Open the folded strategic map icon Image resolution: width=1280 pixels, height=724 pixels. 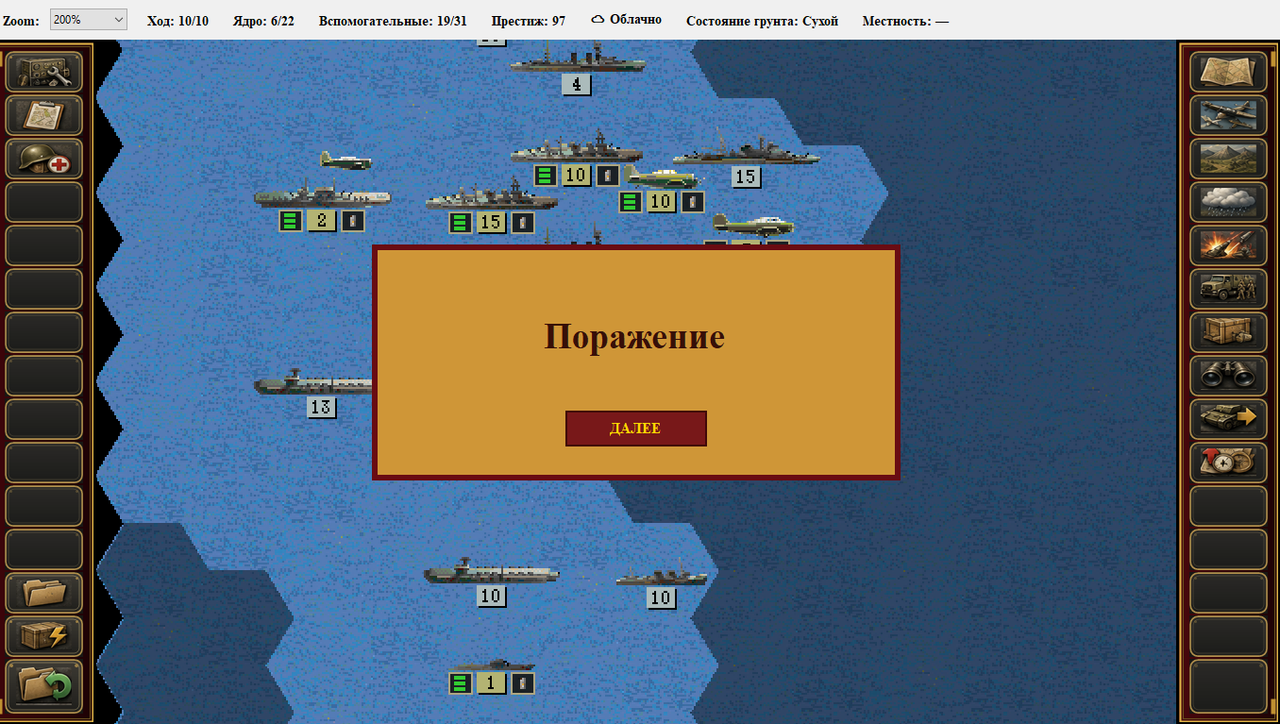(1228, 71)
